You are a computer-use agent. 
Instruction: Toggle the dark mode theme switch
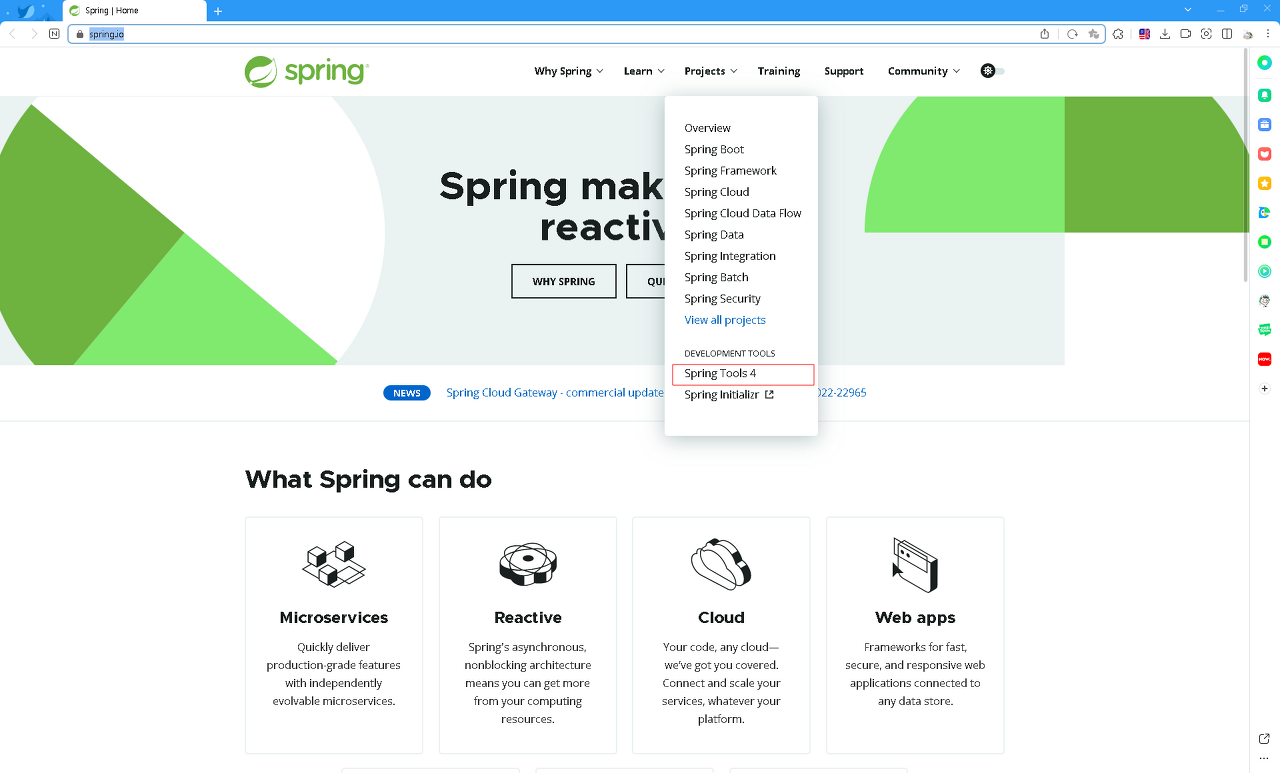coord(992,71)
